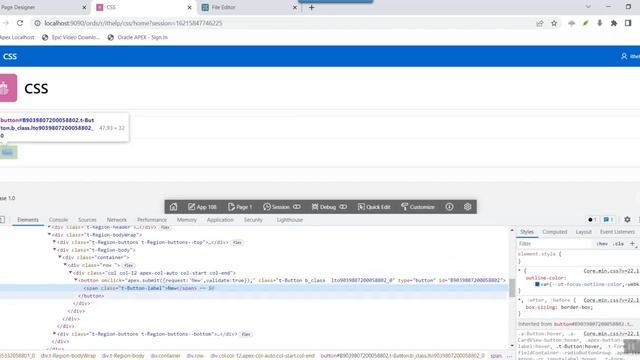Add a new style rule with plus icon
The width and height of the screenshot is (640, 360).
click(x=632, y=244)
